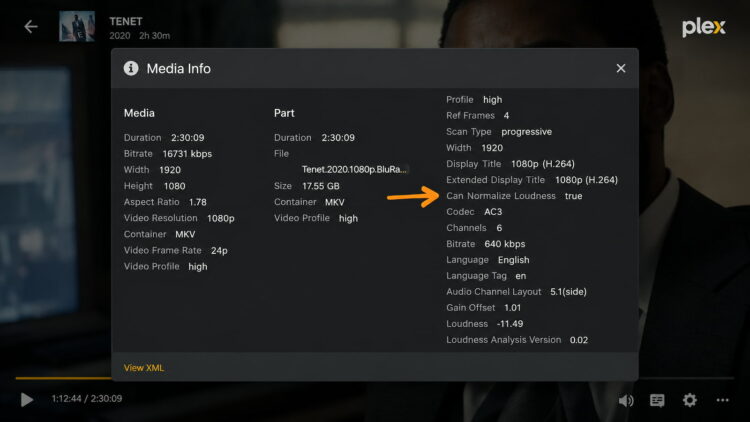Screen dimensions: 750x422
Task: Click the Can Normalize Loudness label
Action: [x=501, y=196]
